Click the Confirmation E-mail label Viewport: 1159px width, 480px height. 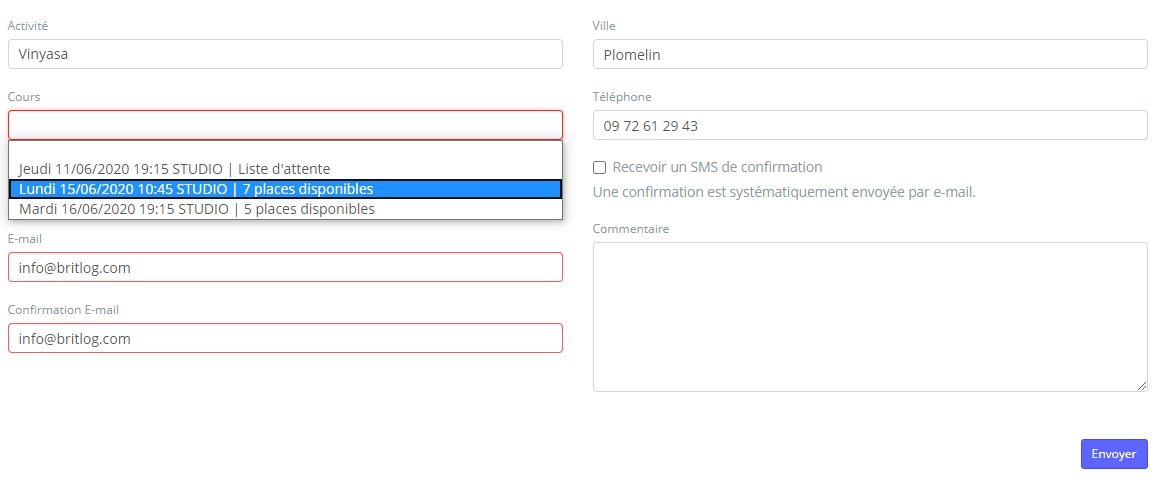pyautogui.click(x=63, y=310)
